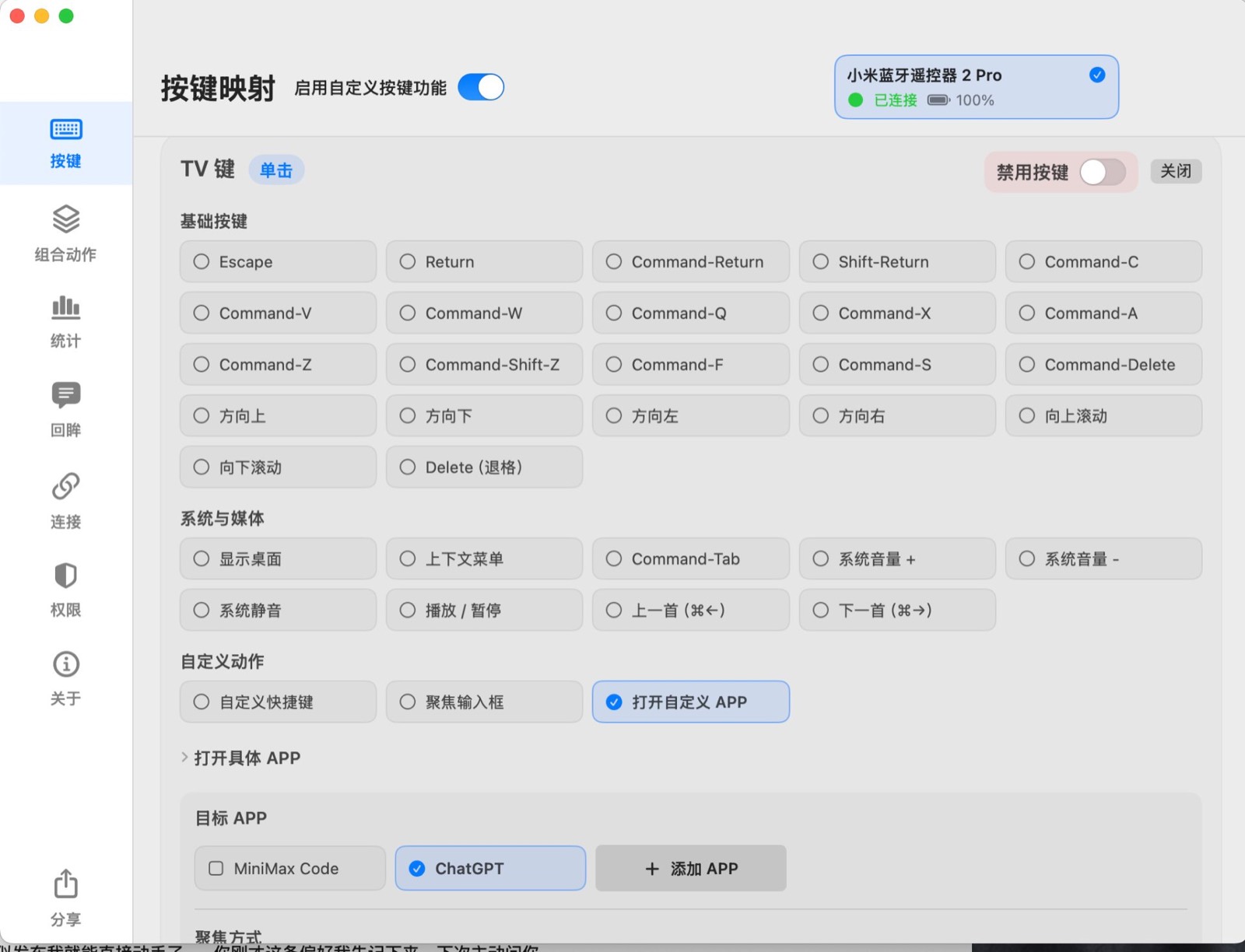The height and width of the screenshot is (952, 1245).
Task: Open the 关于 info icon
Action: tap(66, 664)
